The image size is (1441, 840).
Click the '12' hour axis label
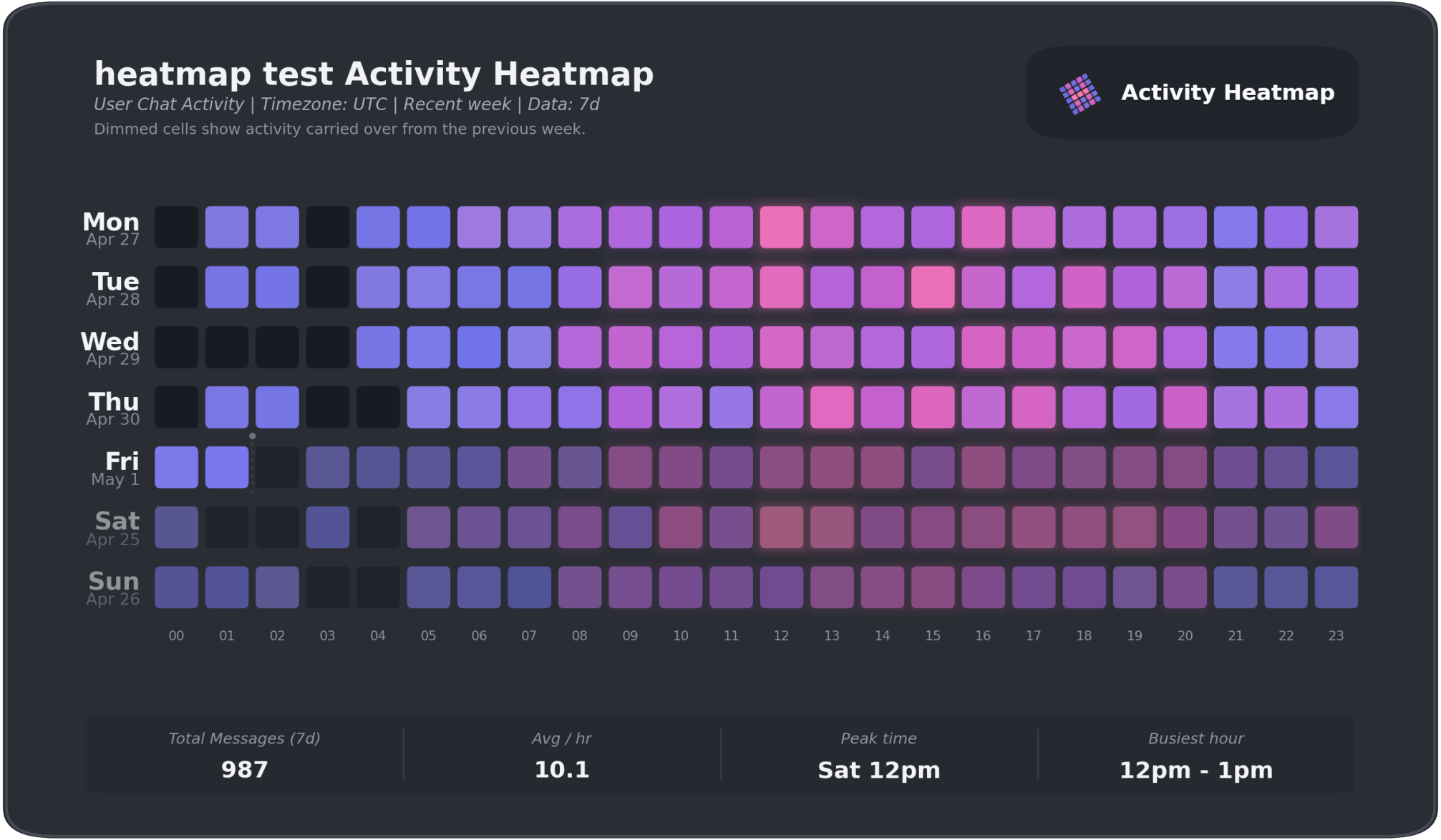pos(781,635)
